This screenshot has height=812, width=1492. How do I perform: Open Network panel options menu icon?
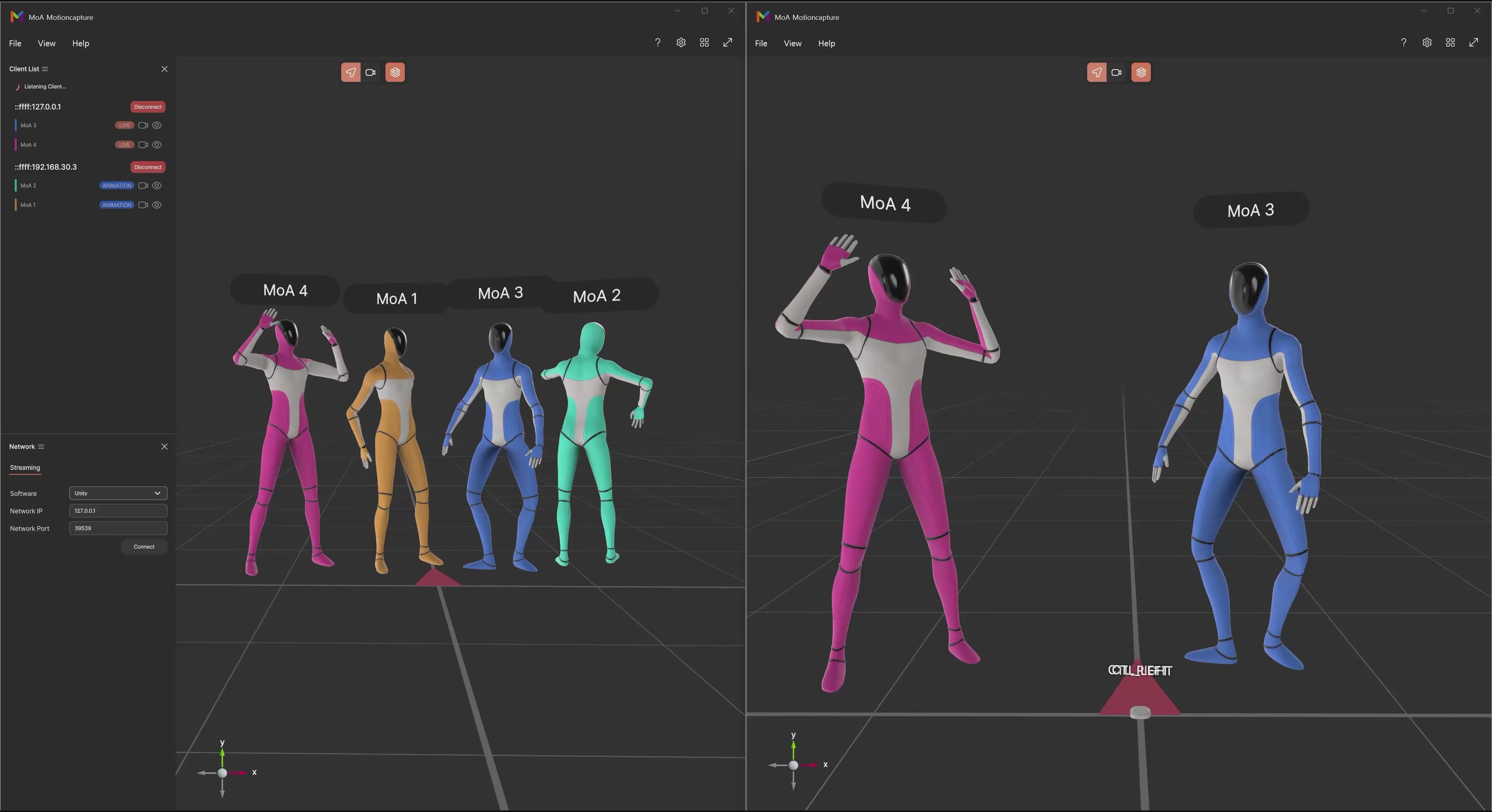pyautogui.click(x=40, y=446)
